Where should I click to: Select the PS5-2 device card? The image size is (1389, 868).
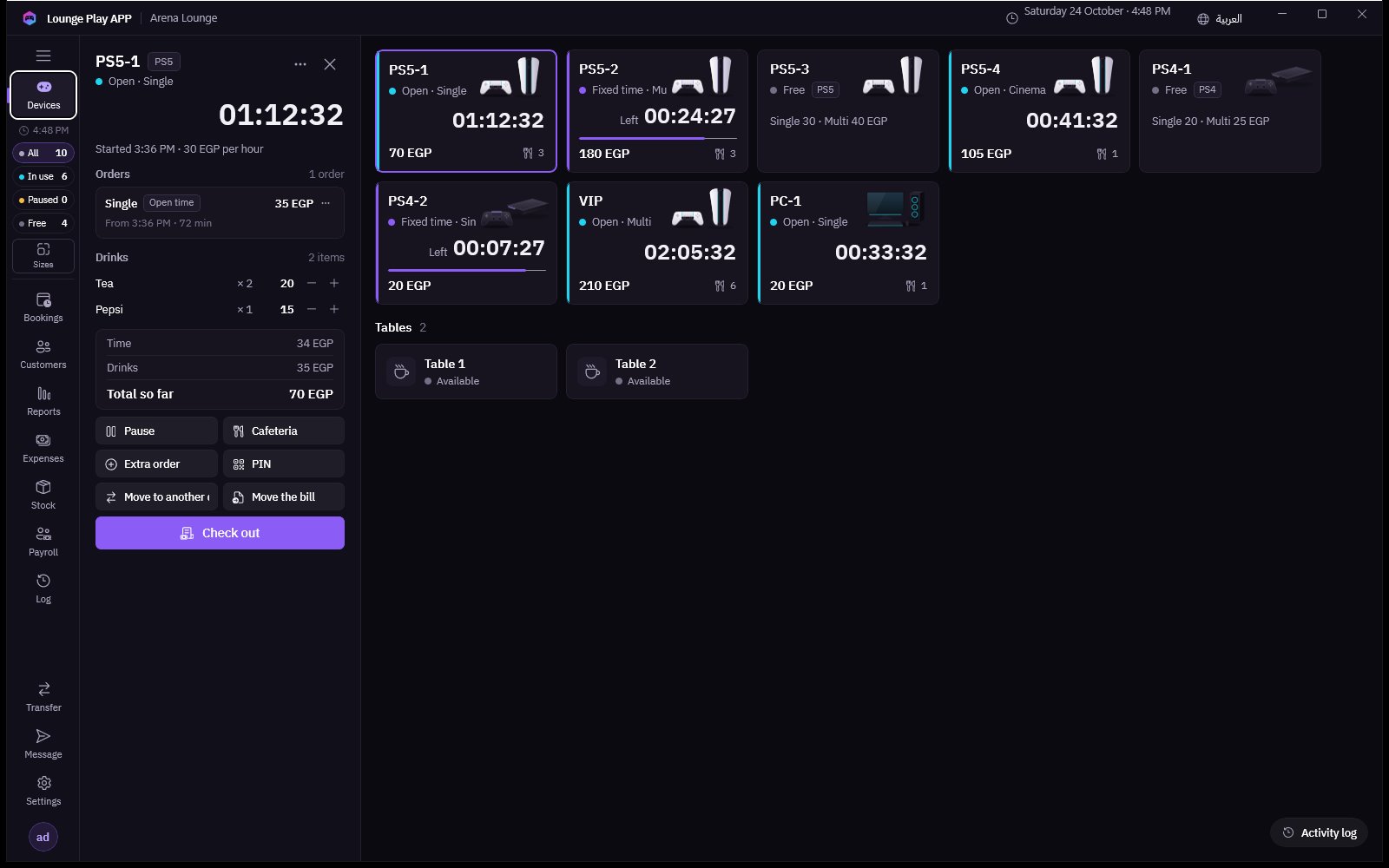[x=657, y=111]
